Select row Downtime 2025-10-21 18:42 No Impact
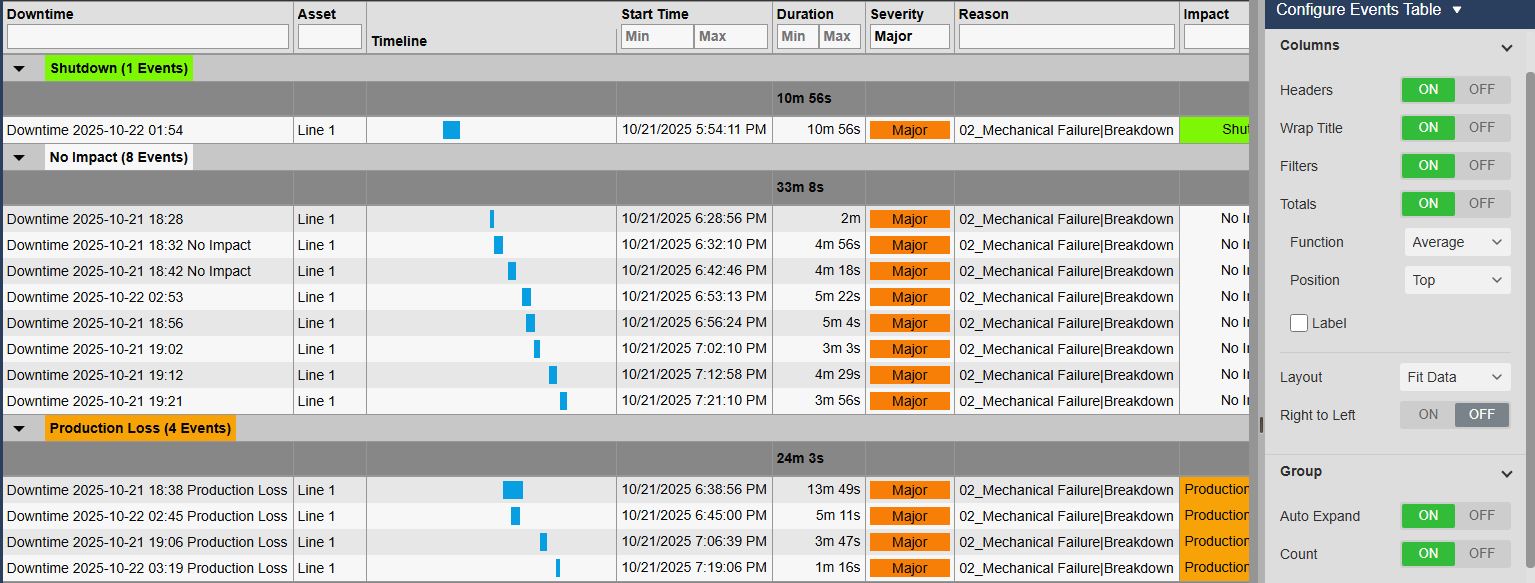1535x583 pixels. (x=626, y=271)
